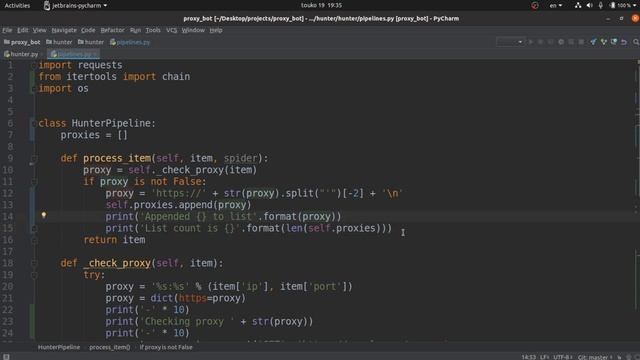
Task: Open the Code menu
Action: click(x=88, y=30)
